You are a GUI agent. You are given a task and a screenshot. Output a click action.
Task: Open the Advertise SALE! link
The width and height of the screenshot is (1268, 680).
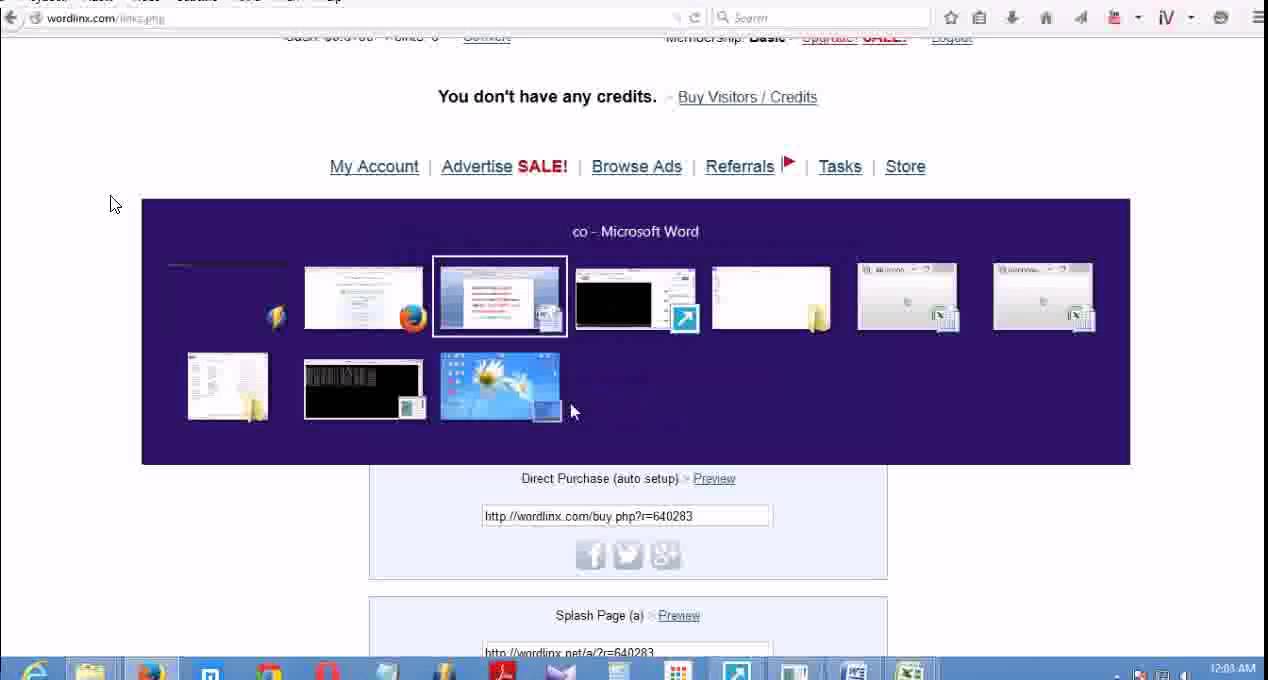[x=504, y=167]
